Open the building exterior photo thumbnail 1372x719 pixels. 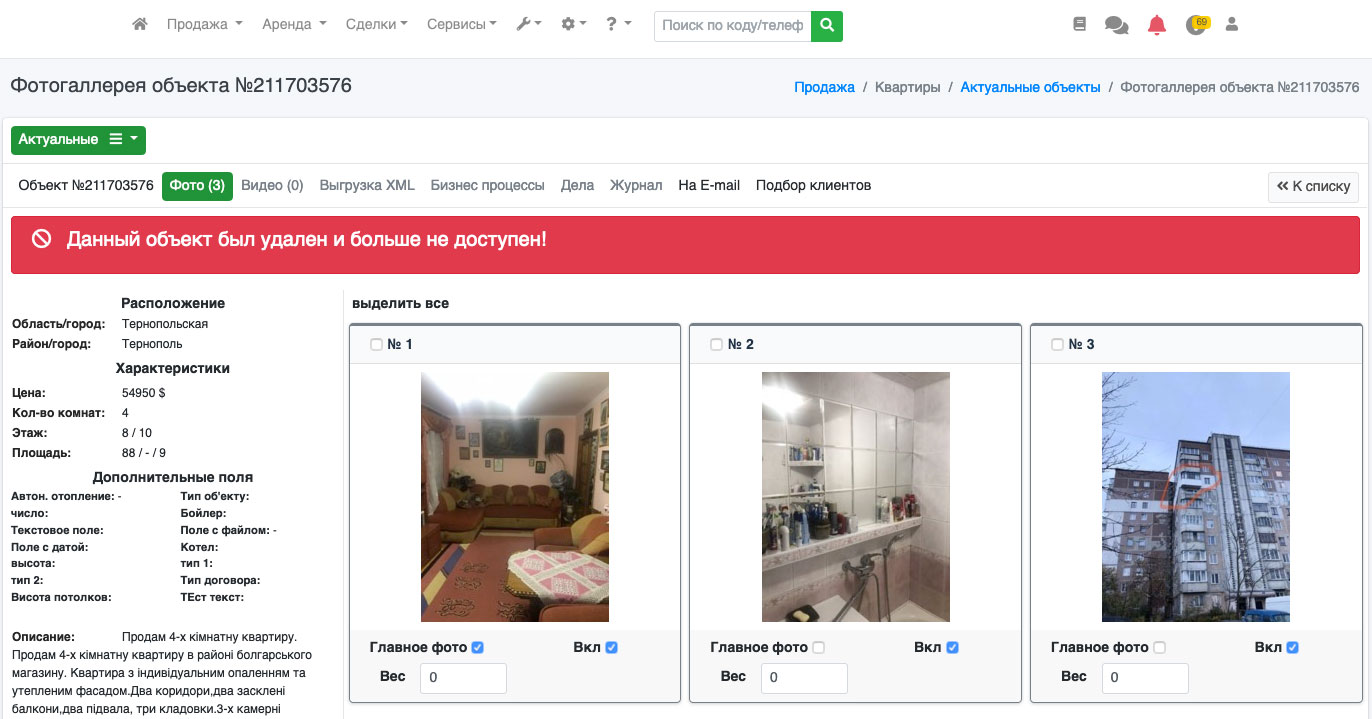(1195, 497)
